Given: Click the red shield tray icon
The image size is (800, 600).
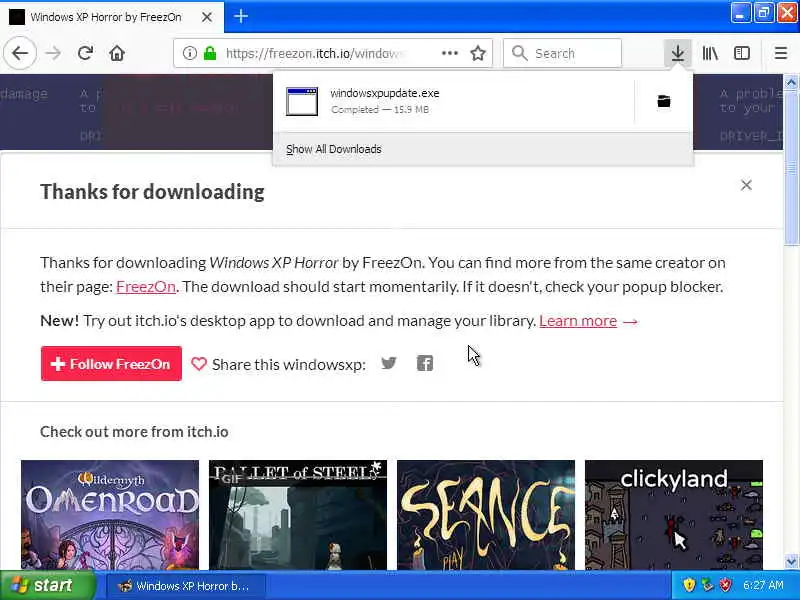Looking at the screenshot, I should (726, 585).
